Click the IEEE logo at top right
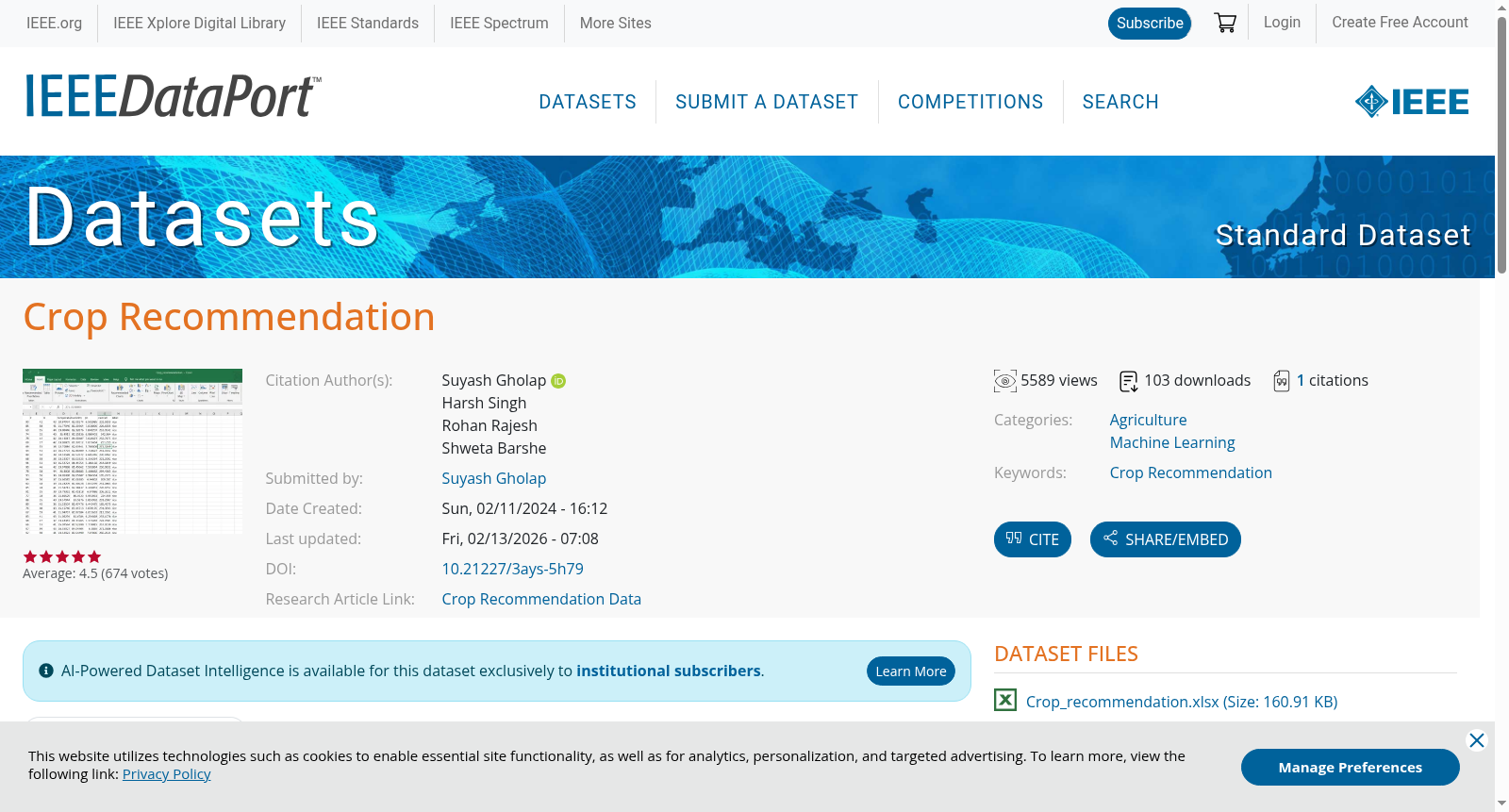 1412,101
